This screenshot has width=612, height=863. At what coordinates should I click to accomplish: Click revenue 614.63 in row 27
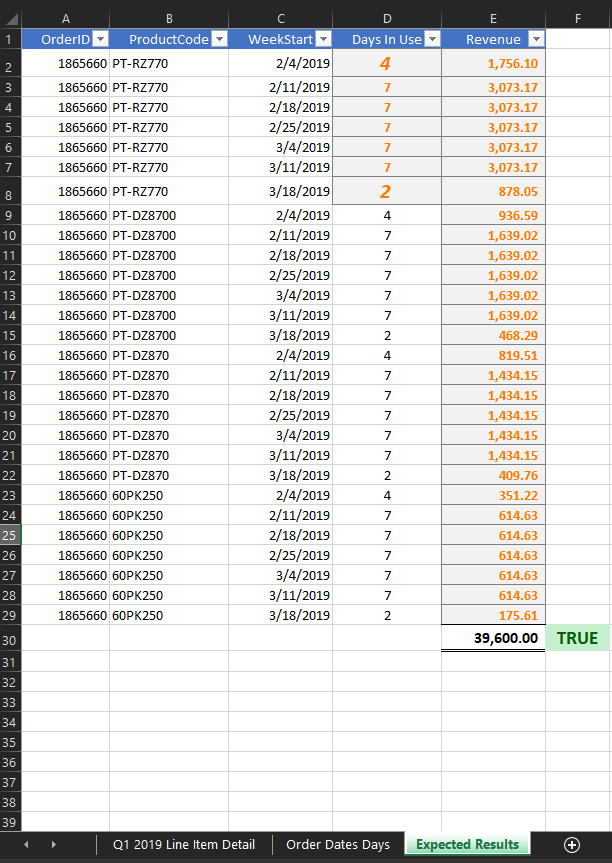493,575
